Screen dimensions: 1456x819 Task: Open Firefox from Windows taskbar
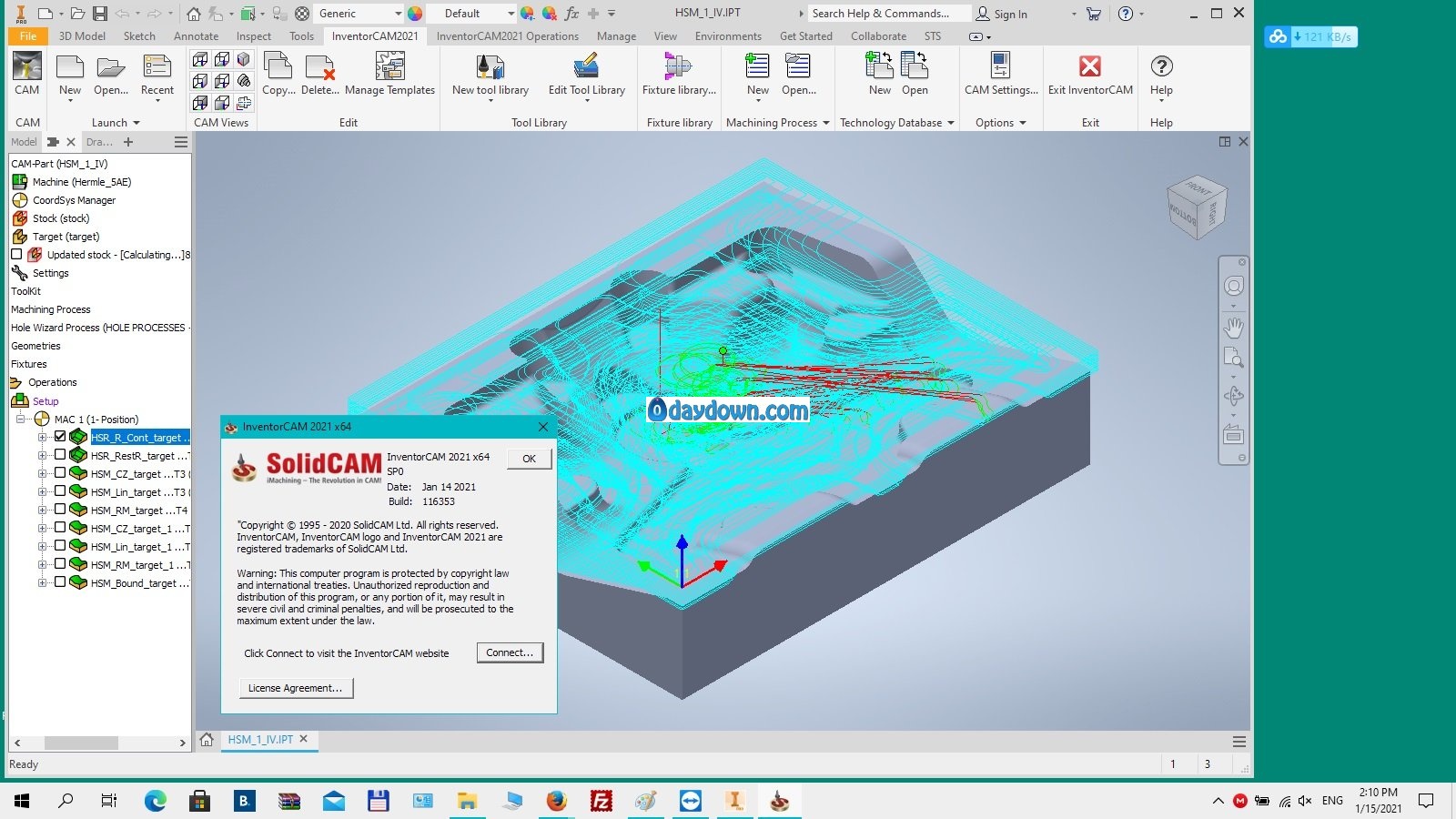(556, 801)
